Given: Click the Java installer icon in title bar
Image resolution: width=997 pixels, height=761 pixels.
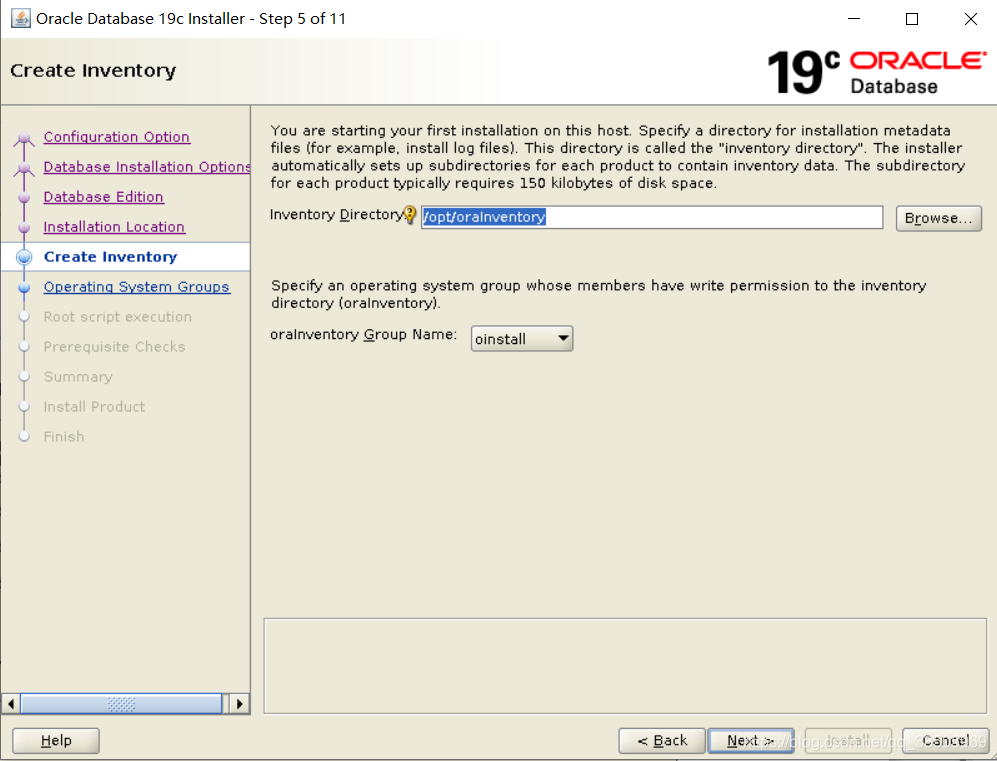Looking at the screenshot, I should pyautogui.click(x=20, y=18).
